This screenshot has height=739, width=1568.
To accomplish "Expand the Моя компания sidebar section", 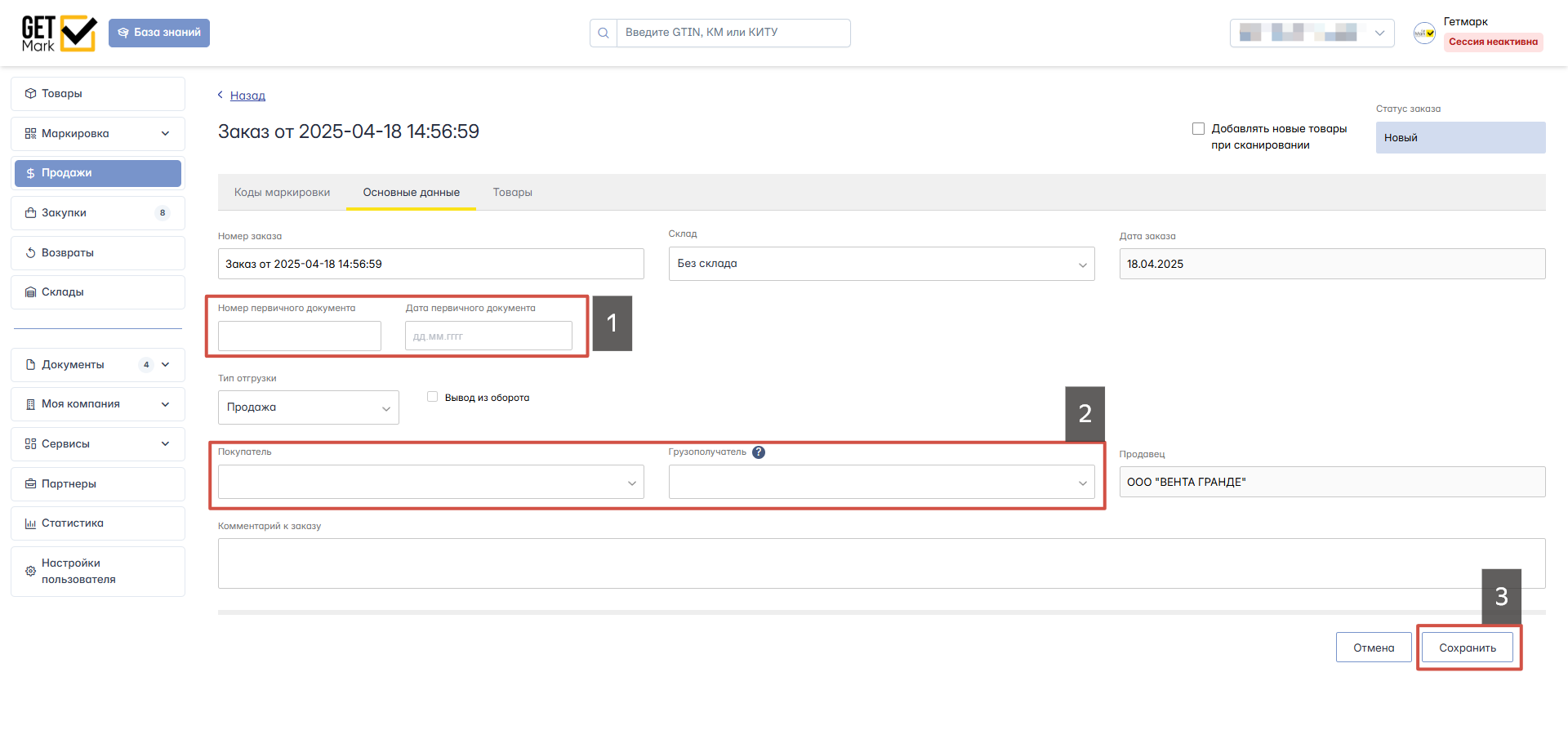I will click(165, 404).
